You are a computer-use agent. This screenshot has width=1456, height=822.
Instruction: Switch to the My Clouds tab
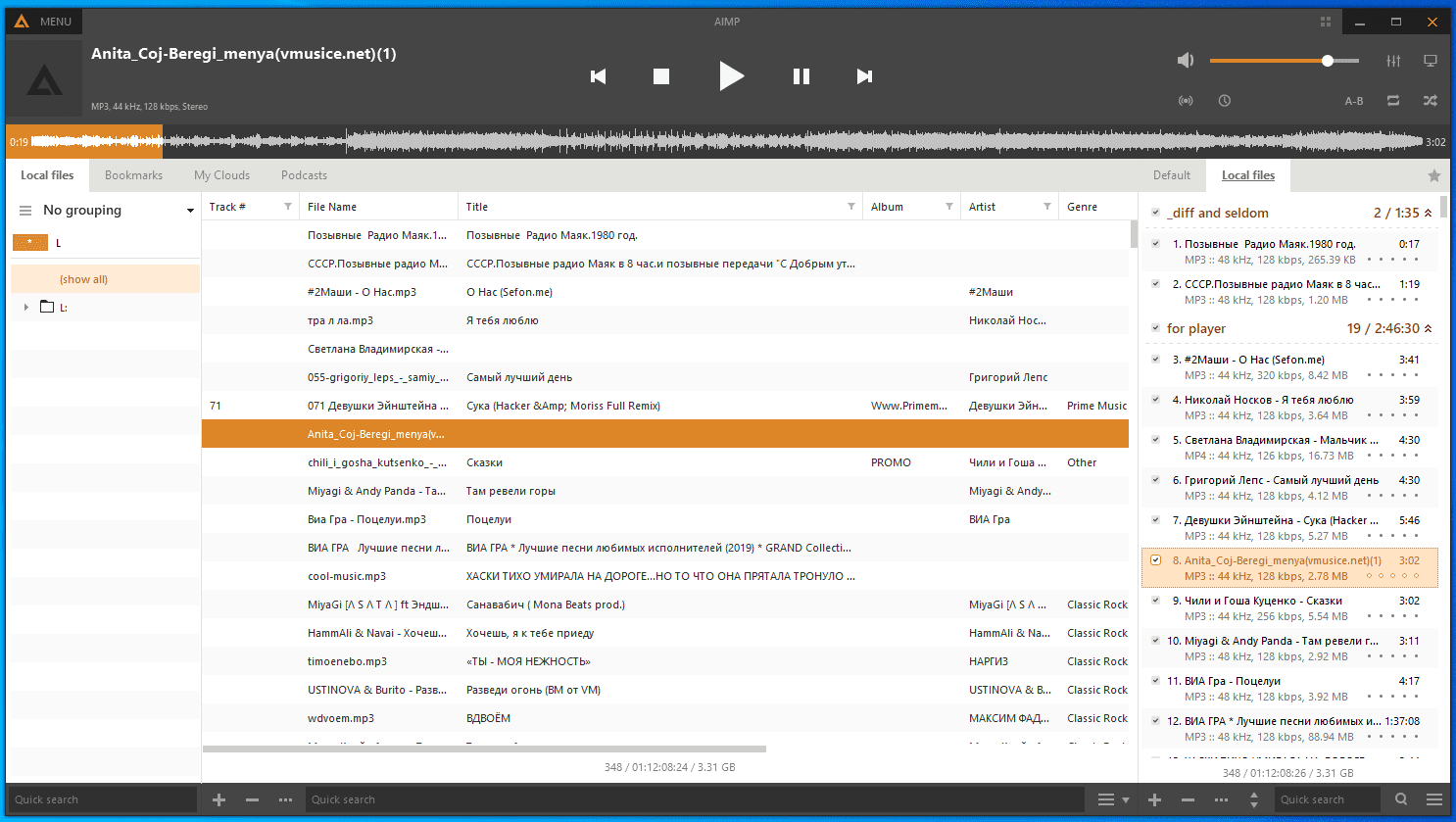[x=221, y=175]
